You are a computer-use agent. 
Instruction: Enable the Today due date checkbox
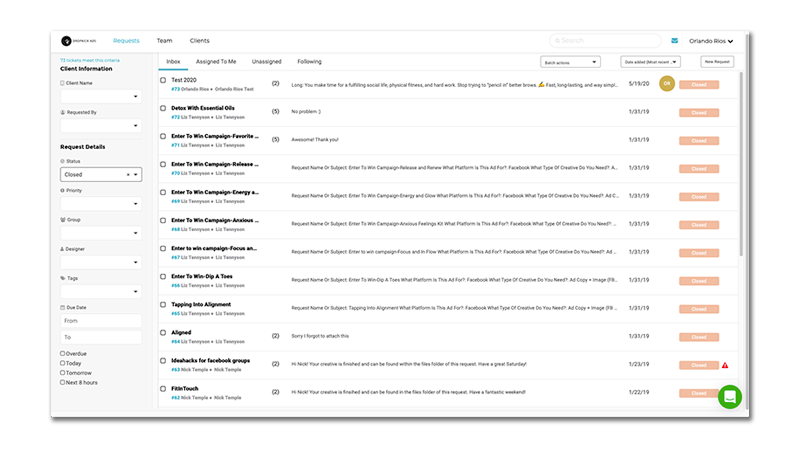tap(63, 363)
